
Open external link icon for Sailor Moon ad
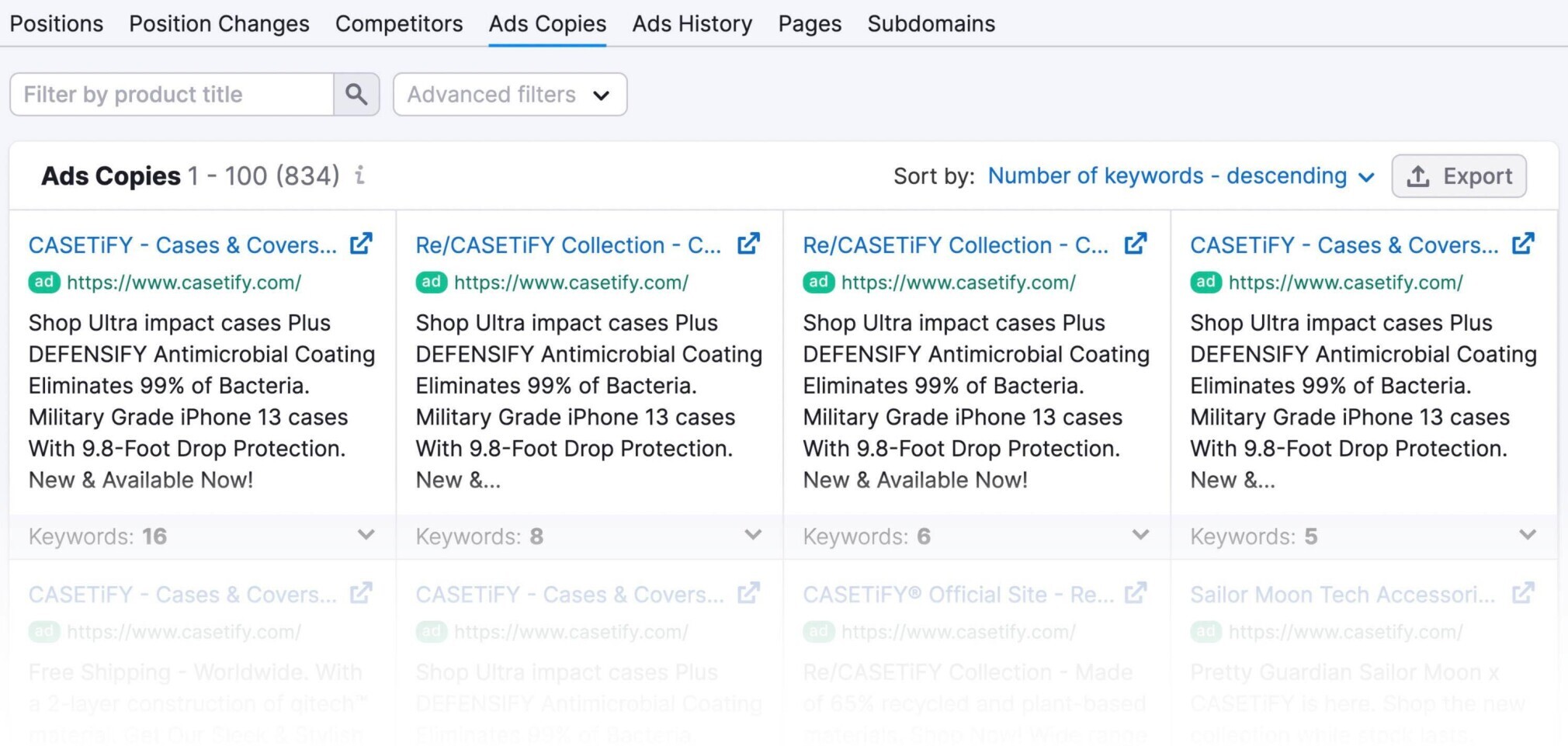pyautogui.click(x=1523, y=593)
